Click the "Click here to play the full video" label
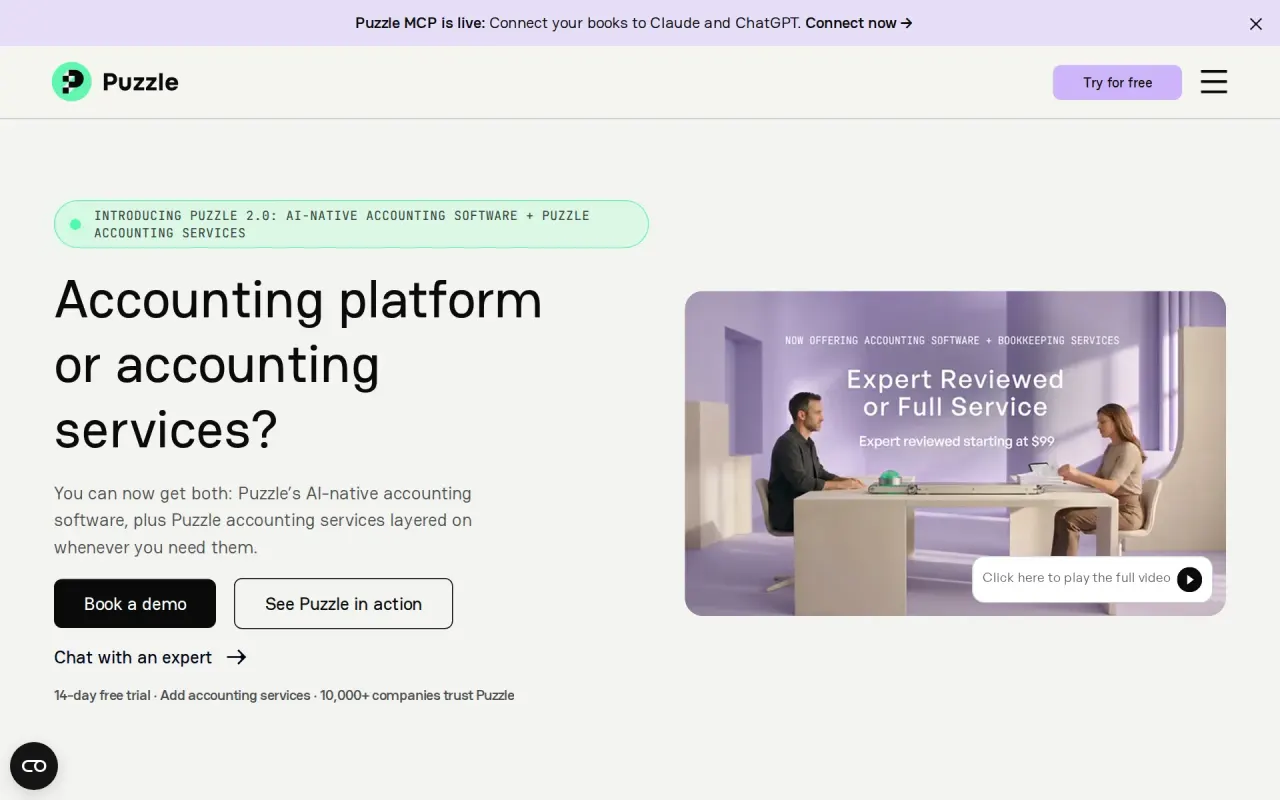This screenshot has width=1280, height=800. point(1076,578)
